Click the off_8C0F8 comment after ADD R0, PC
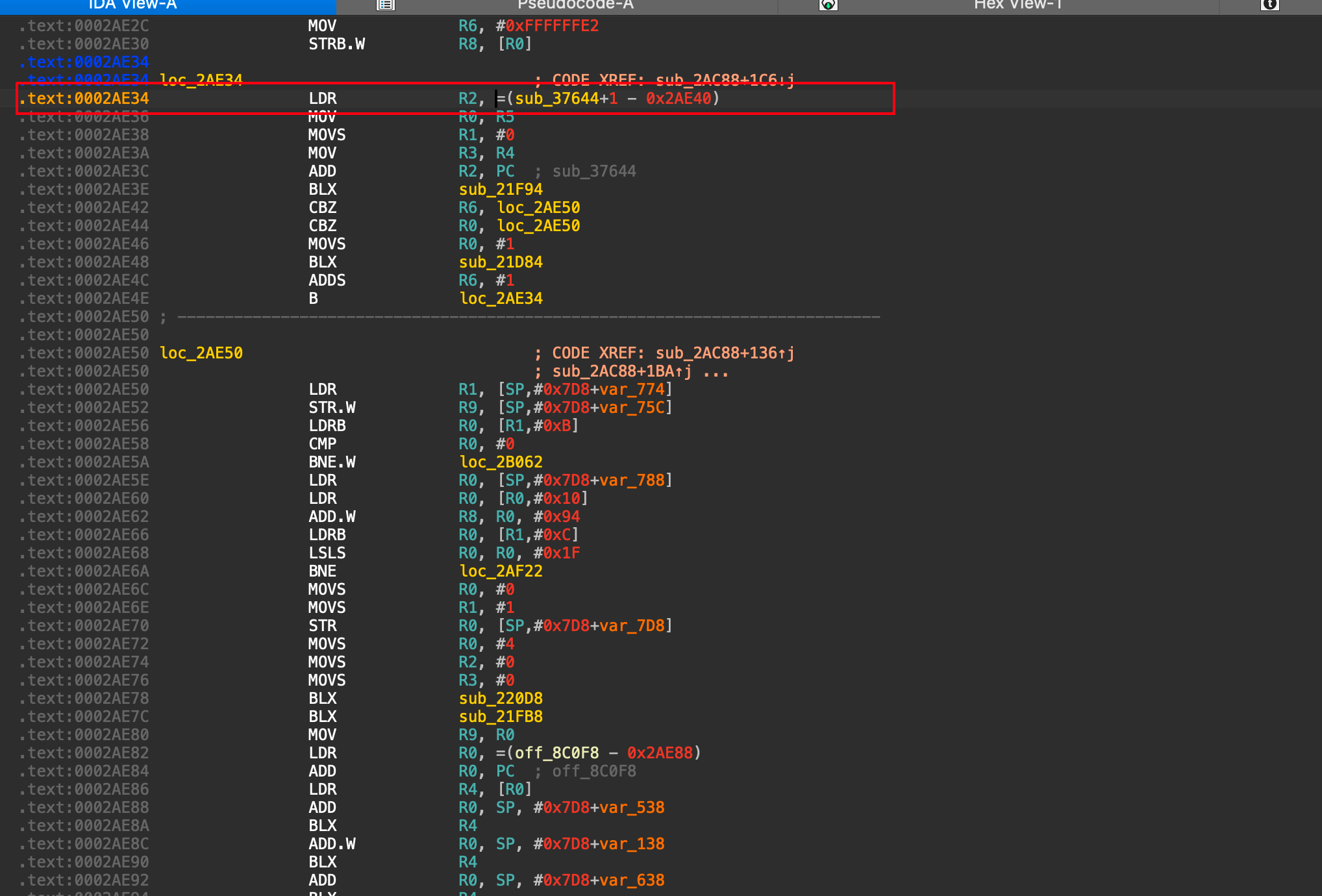The height and width of the screenshot is (896, 1322). coord(593,771)
